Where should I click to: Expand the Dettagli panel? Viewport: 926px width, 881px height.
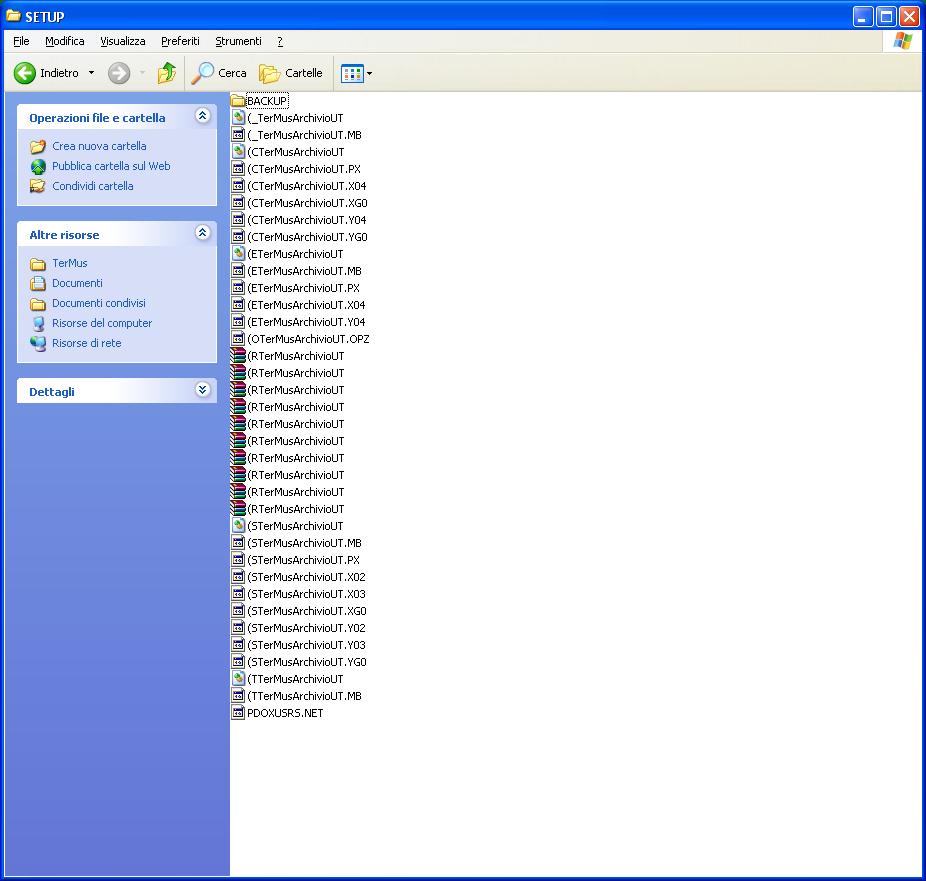point(203,391)
